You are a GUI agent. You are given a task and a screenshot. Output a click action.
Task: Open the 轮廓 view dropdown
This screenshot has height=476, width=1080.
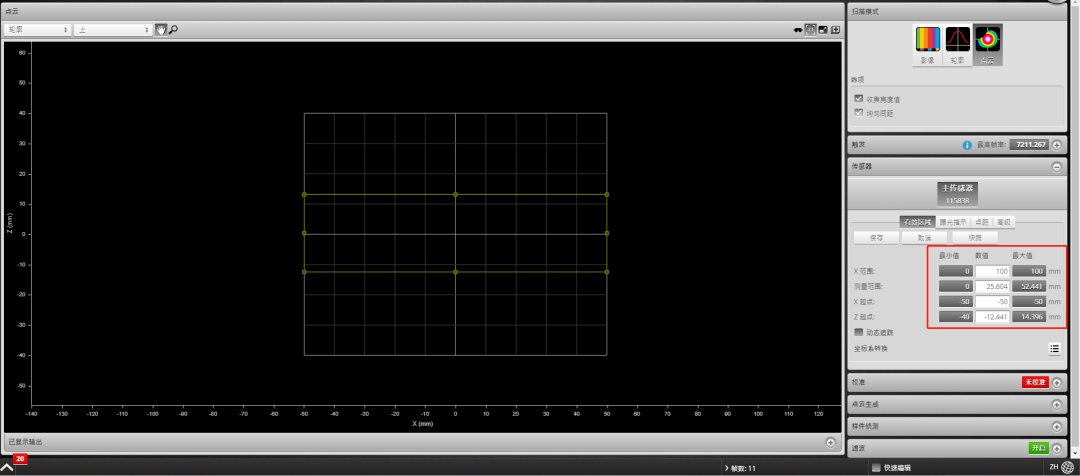38,30
